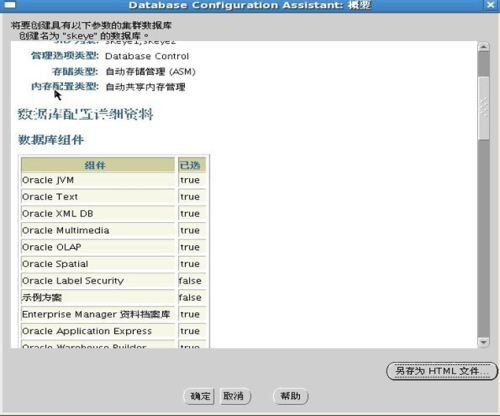Close the Database Configuration Assistant window
500x416 pixels.
point(491,5)
